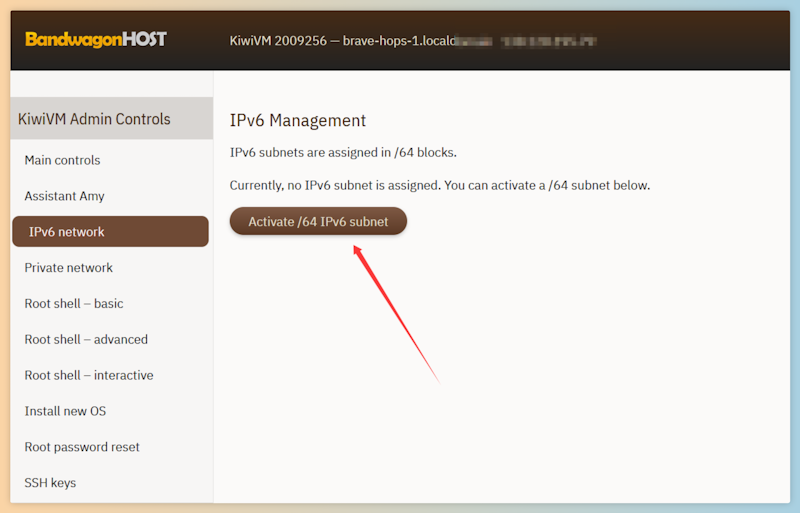
Task: Click the IPv6 Management heading
Action: click(x=297, y=120)
